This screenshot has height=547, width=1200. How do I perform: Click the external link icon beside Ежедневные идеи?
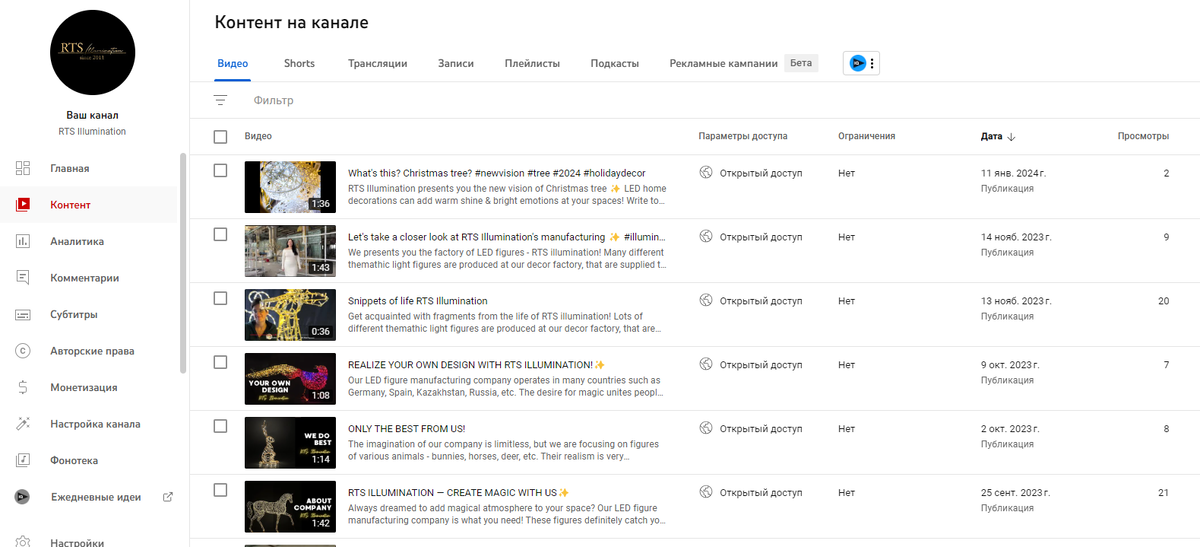click(x=167, y=497)
